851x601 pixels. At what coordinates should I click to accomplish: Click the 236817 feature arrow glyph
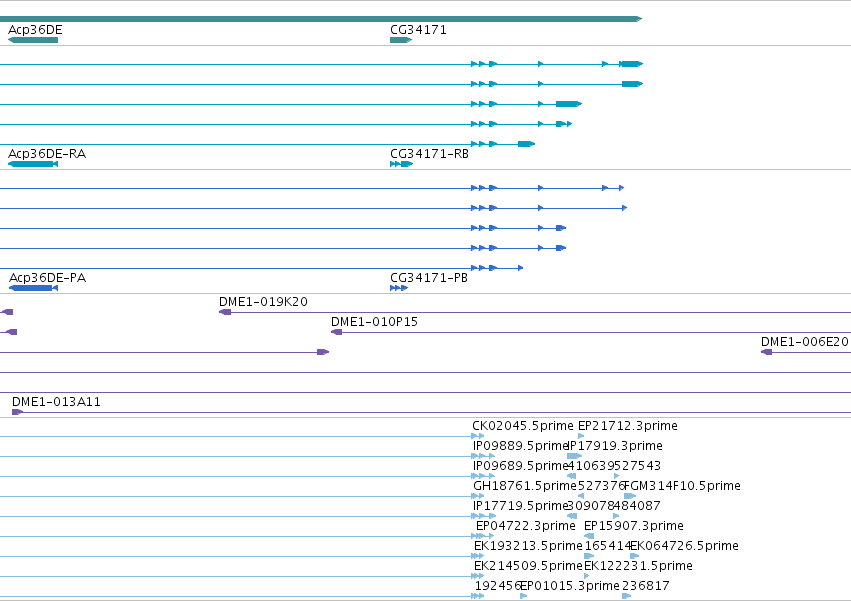(627, 596)
